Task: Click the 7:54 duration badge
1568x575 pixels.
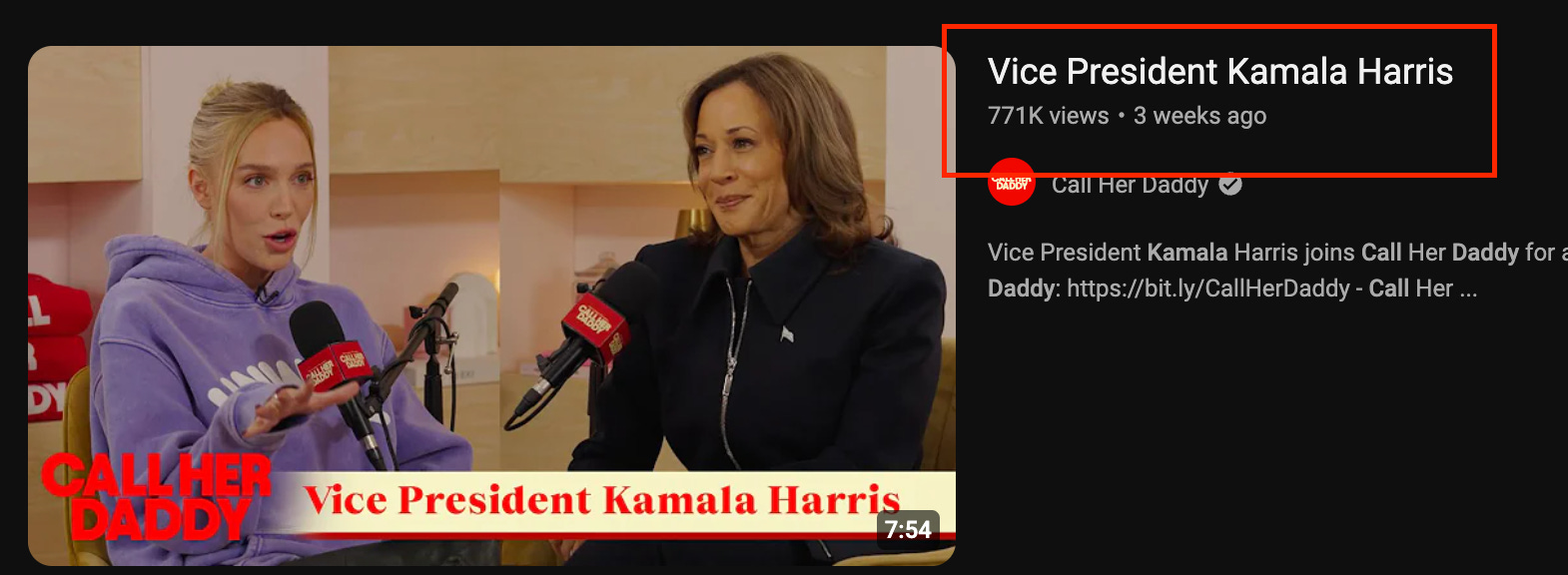Action: click(908, 529)
